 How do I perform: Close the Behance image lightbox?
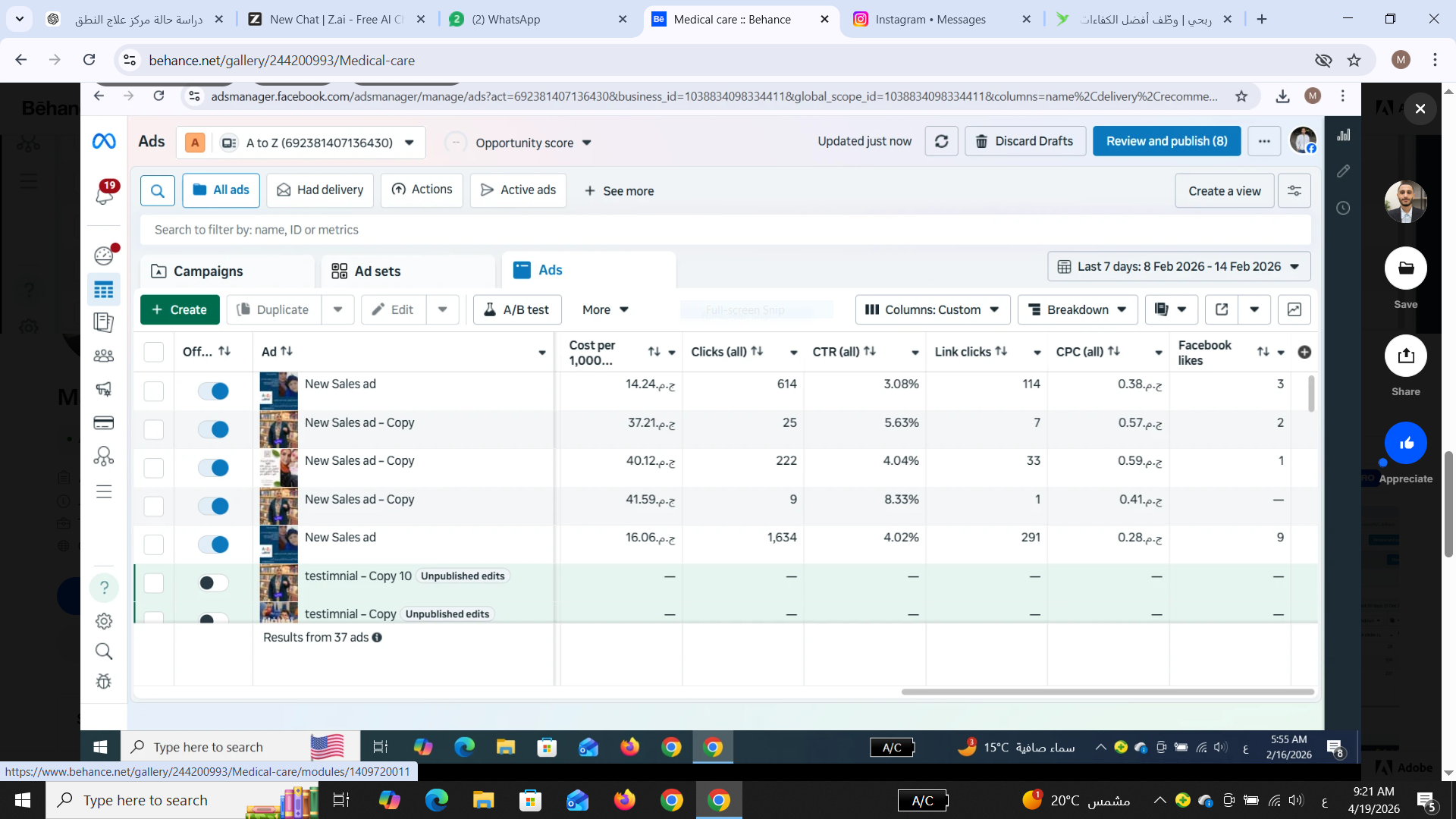1420,108
